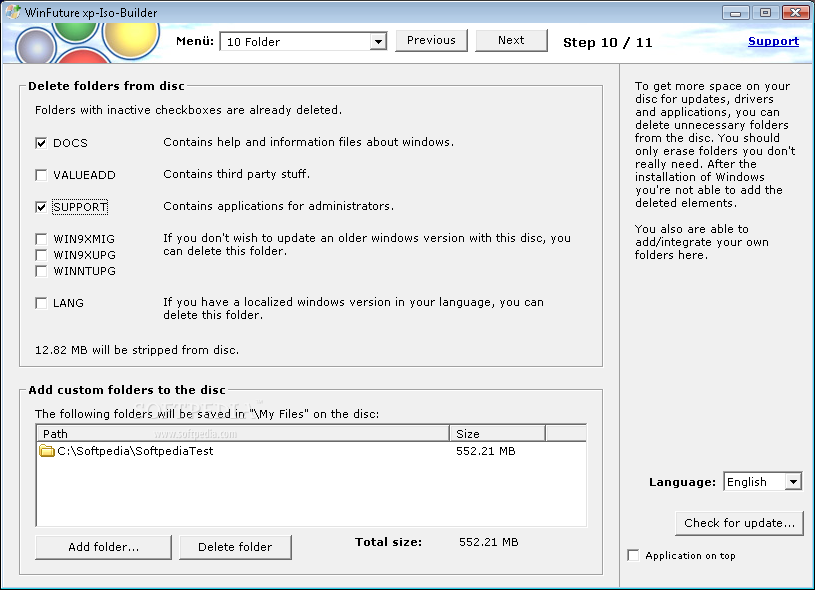Tick the WIN9XUPG checkbox
Viewport: 815px width, 590px height.
[x=42, y=255]
